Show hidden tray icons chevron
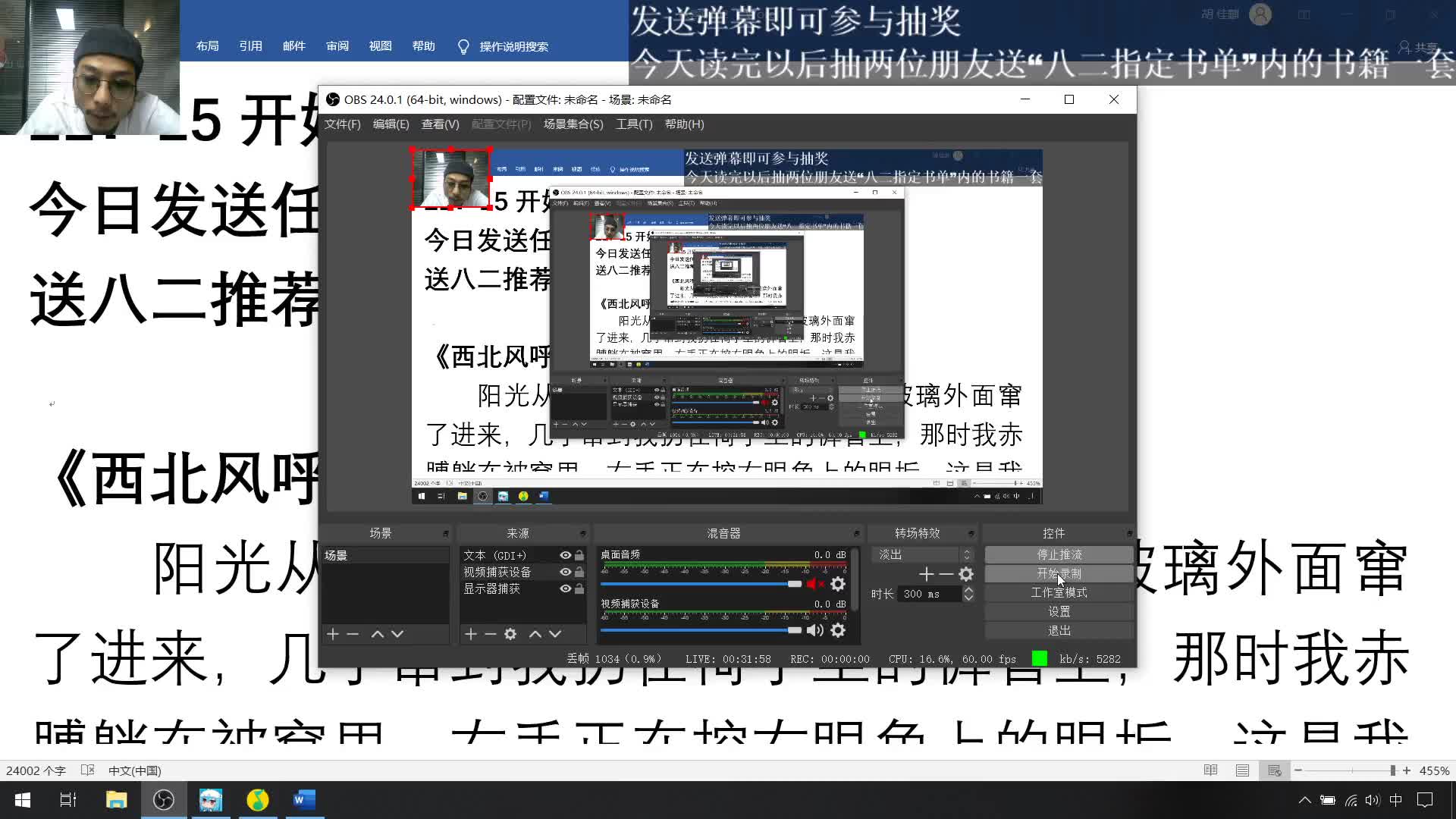This screenshot has width=1456, height=819. coord(1304,800)
